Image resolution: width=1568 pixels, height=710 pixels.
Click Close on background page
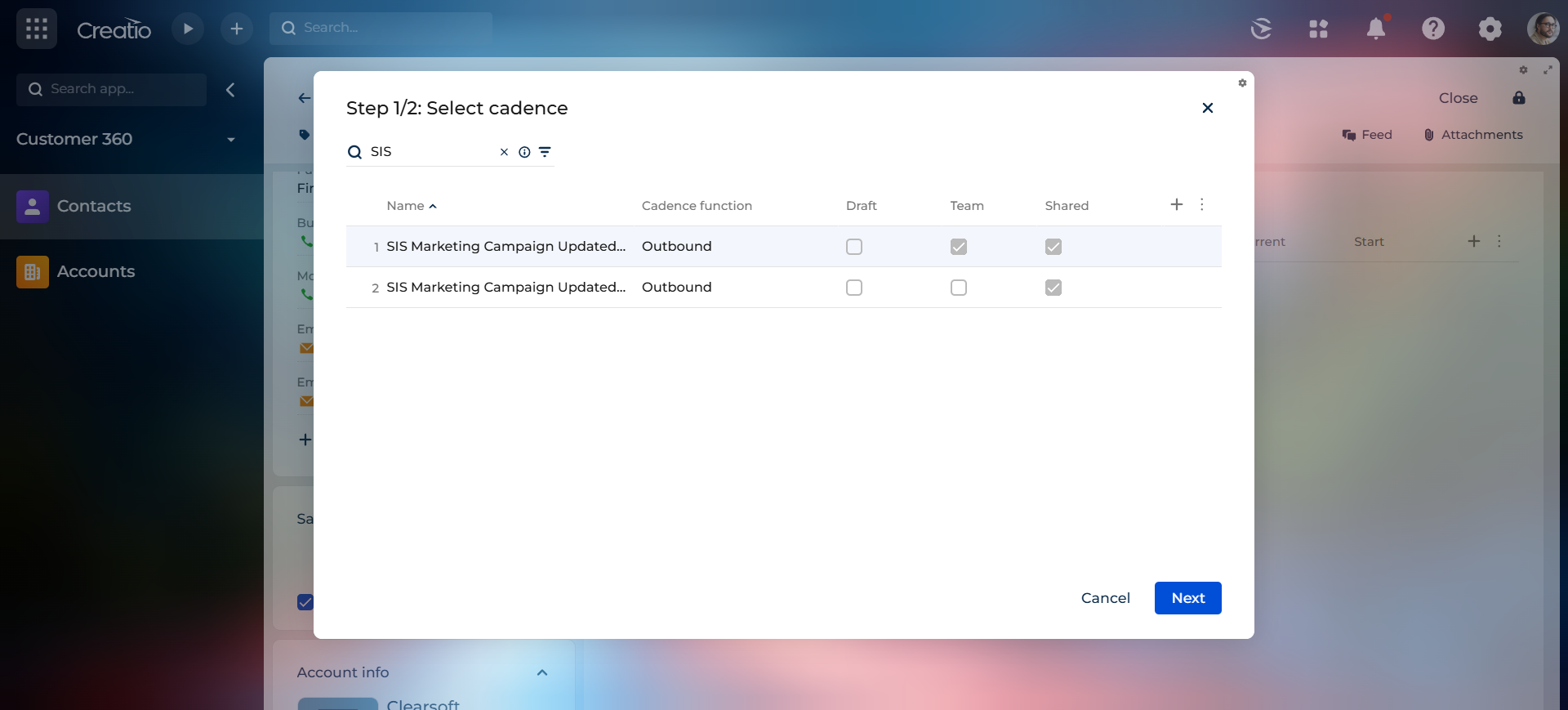click(1458, 98)
